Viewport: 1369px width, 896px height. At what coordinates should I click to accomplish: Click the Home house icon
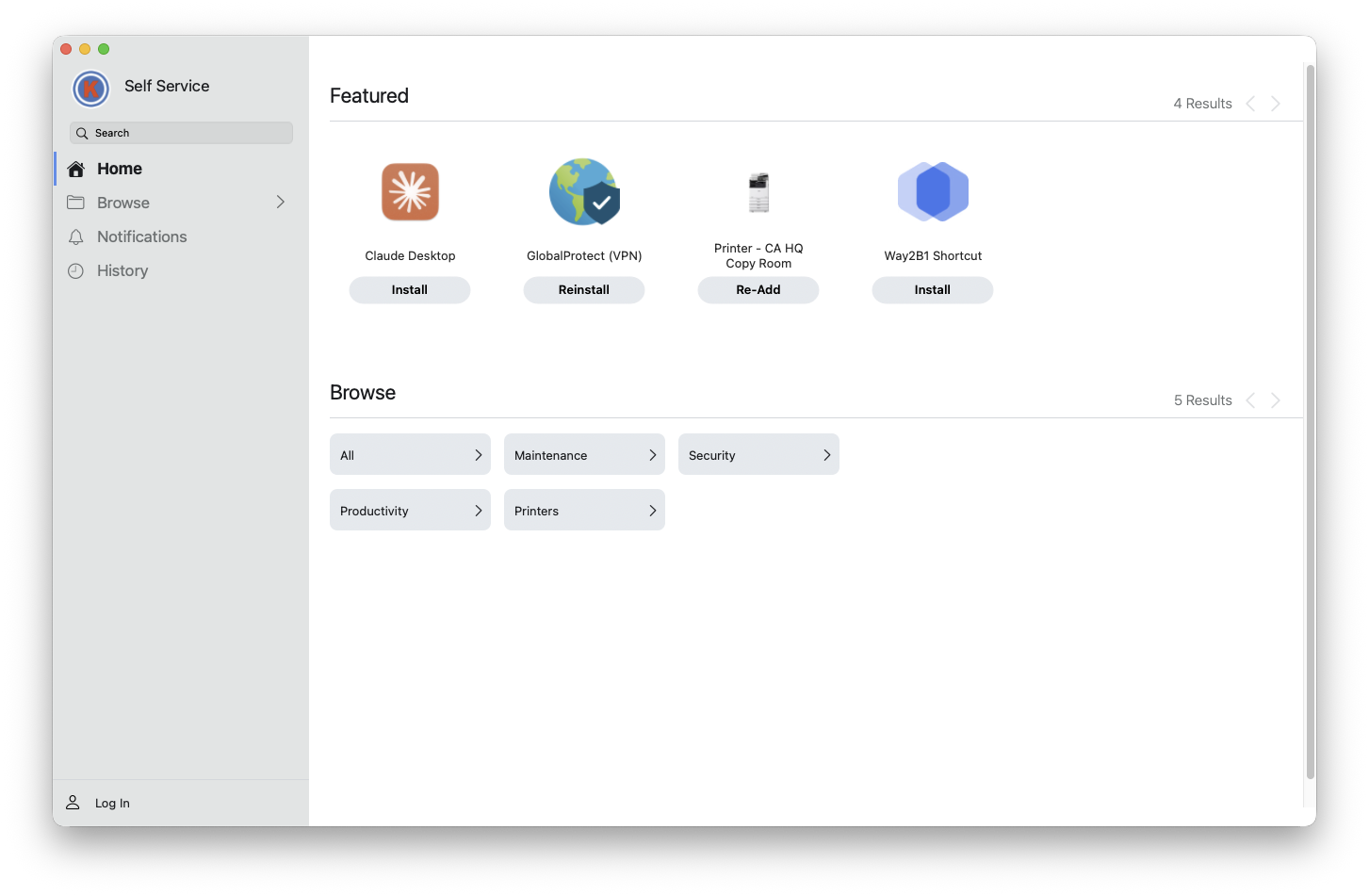pos(76,169)
